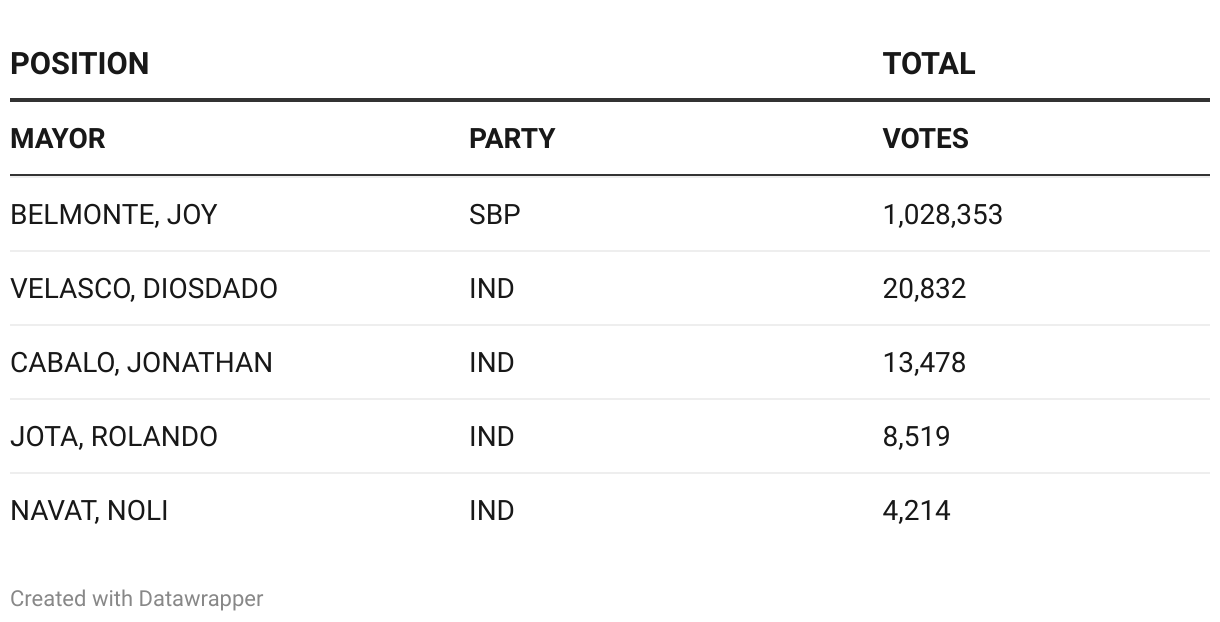Screen dimensions: 1220x622
Task: Click the VELASCO, DIOSDADO name cell
Action: [x=144, y=289]
